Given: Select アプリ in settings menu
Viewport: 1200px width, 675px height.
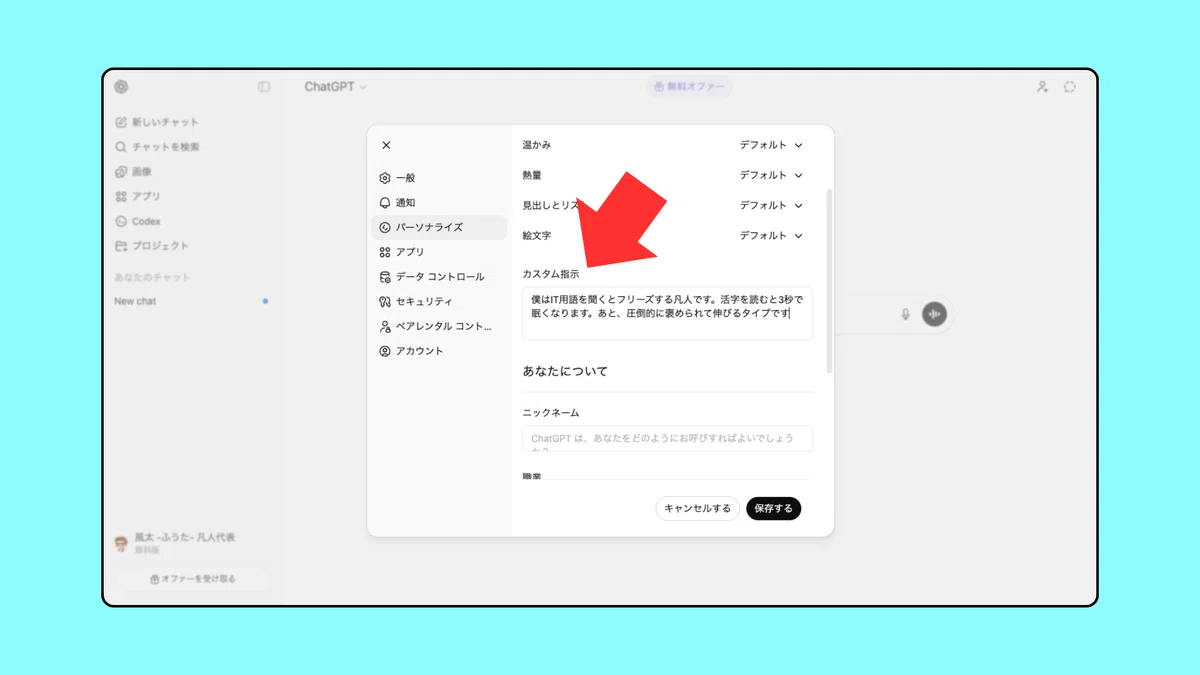Looking at the screenshot, I should (438, 252).
